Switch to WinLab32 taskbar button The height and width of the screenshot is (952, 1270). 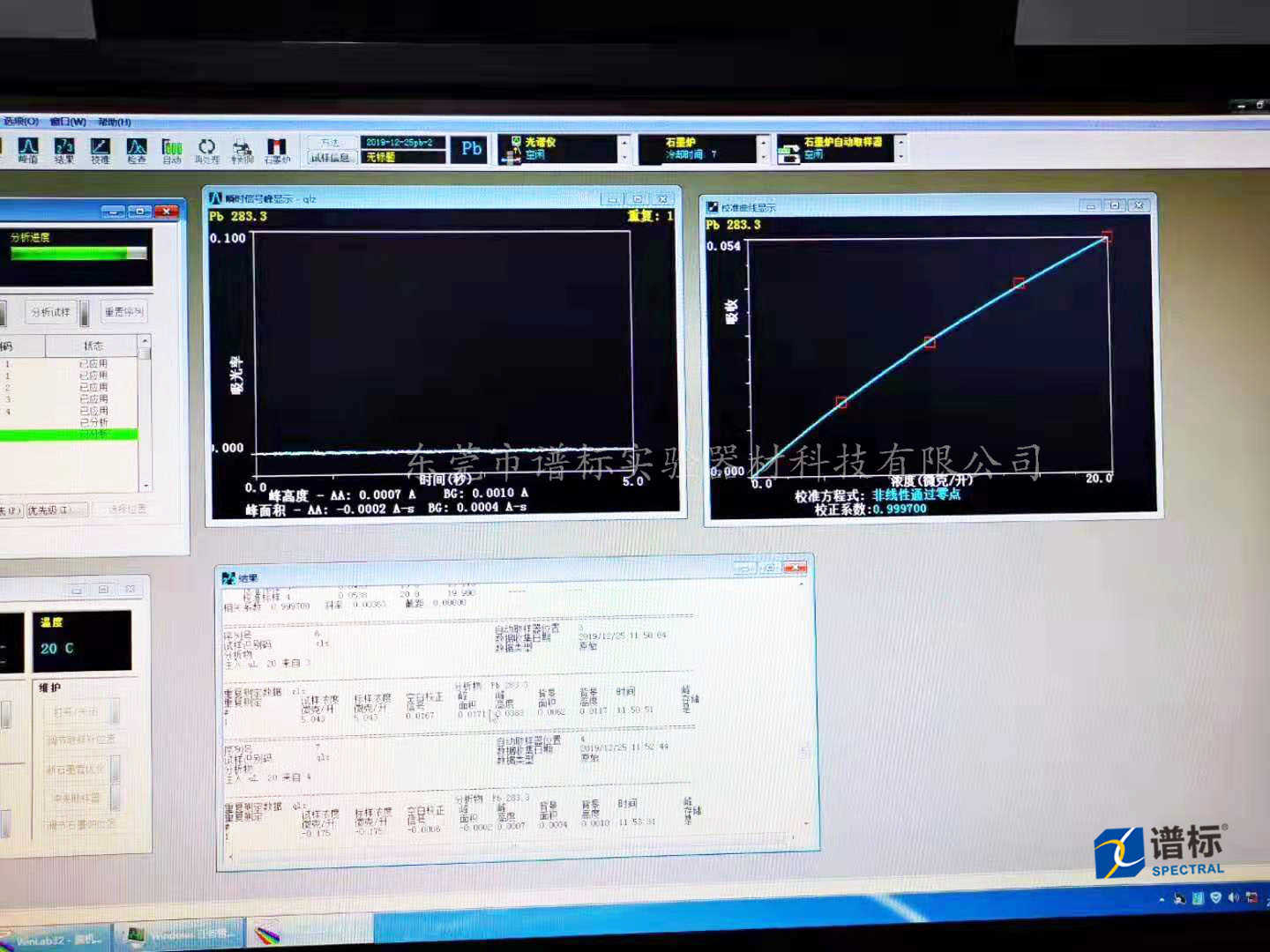click(57, 938)
